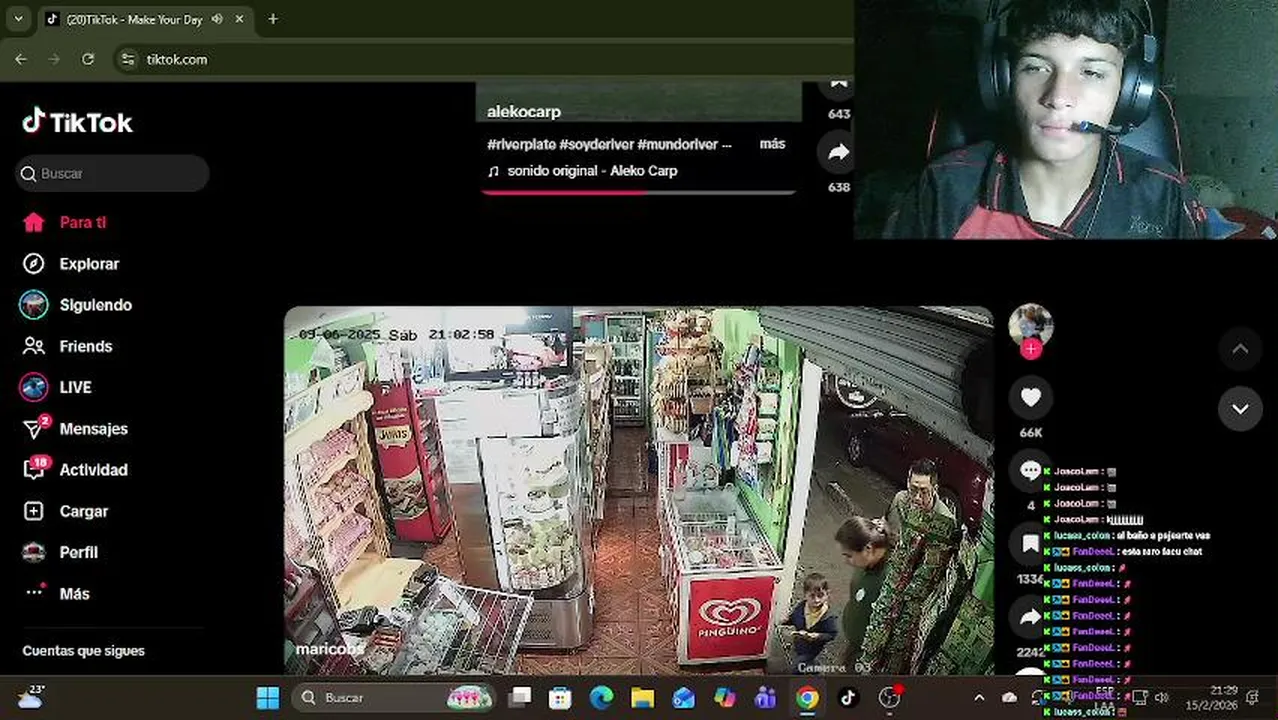Image resolution: width=1278 pixels, height=720 pixels.
Task: Go forward in the browser
Action: pos(54,59)
